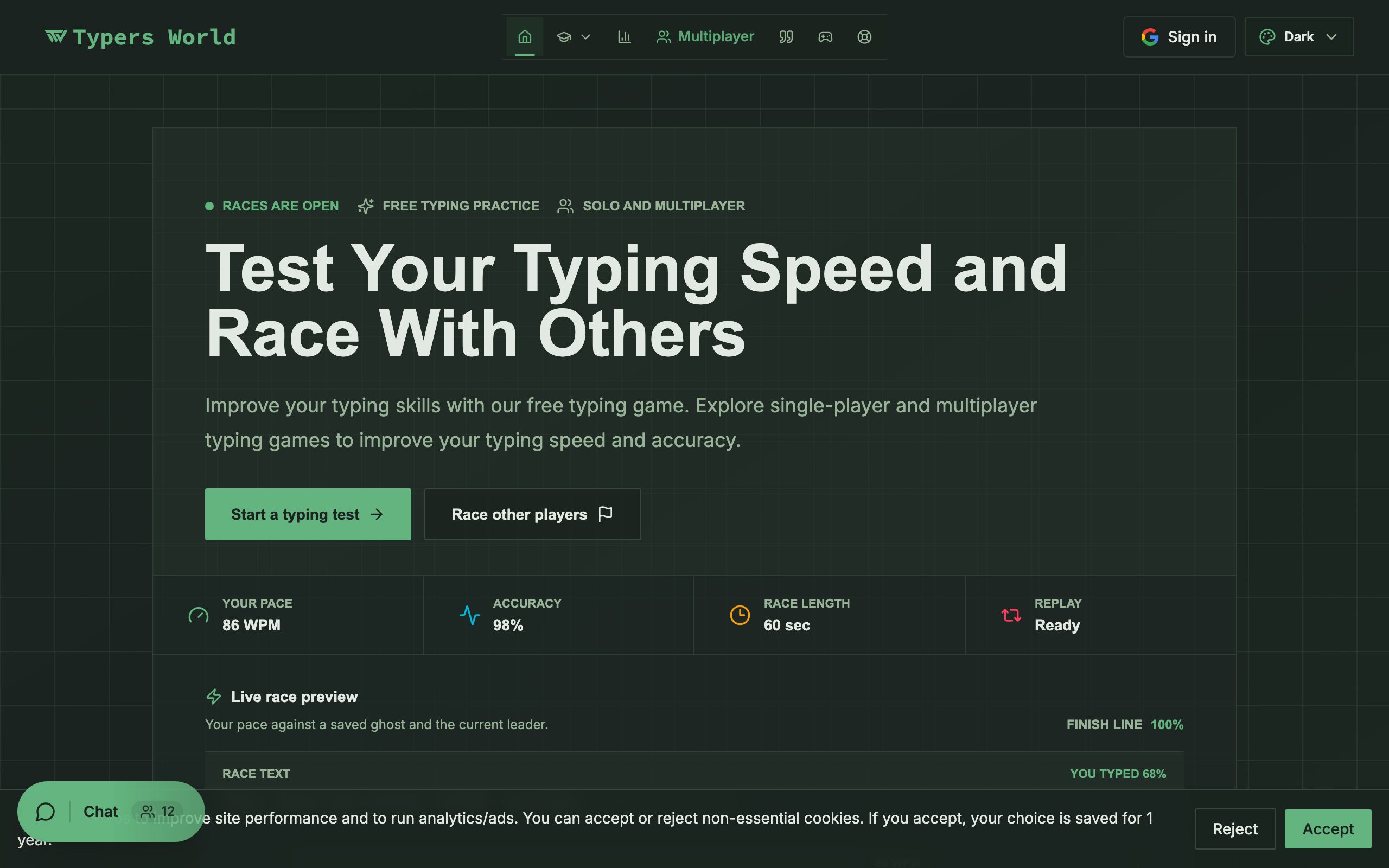The width and height of the screenshot is (1389, 868).
Task: Click Race other players button
Action: tap(532, 514)
